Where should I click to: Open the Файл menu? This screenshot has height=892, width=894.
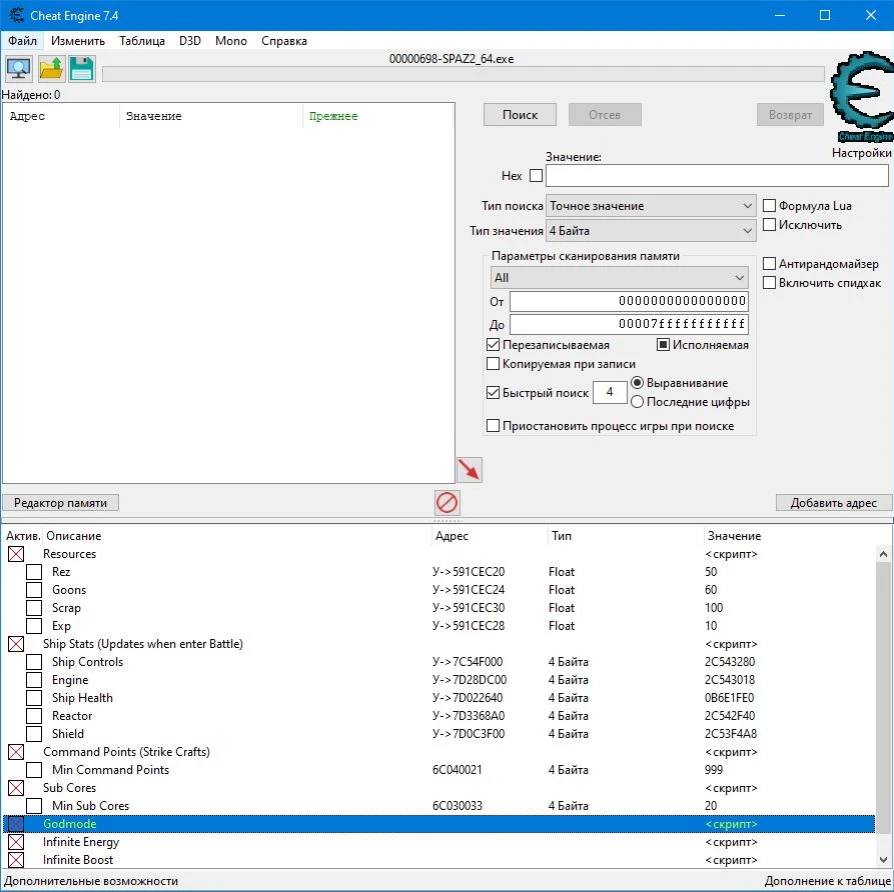tap(22, 41)
